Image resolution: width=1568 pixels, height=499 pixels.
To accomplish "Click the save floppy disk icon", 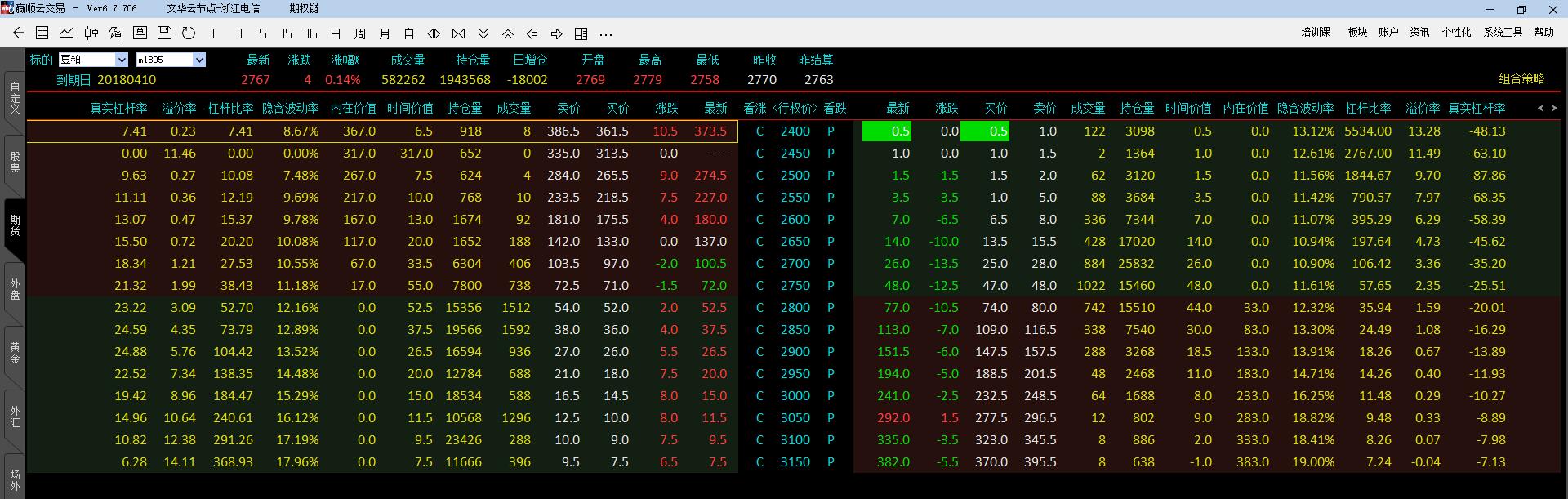I will pyautogui.click(x=164, y=33).
